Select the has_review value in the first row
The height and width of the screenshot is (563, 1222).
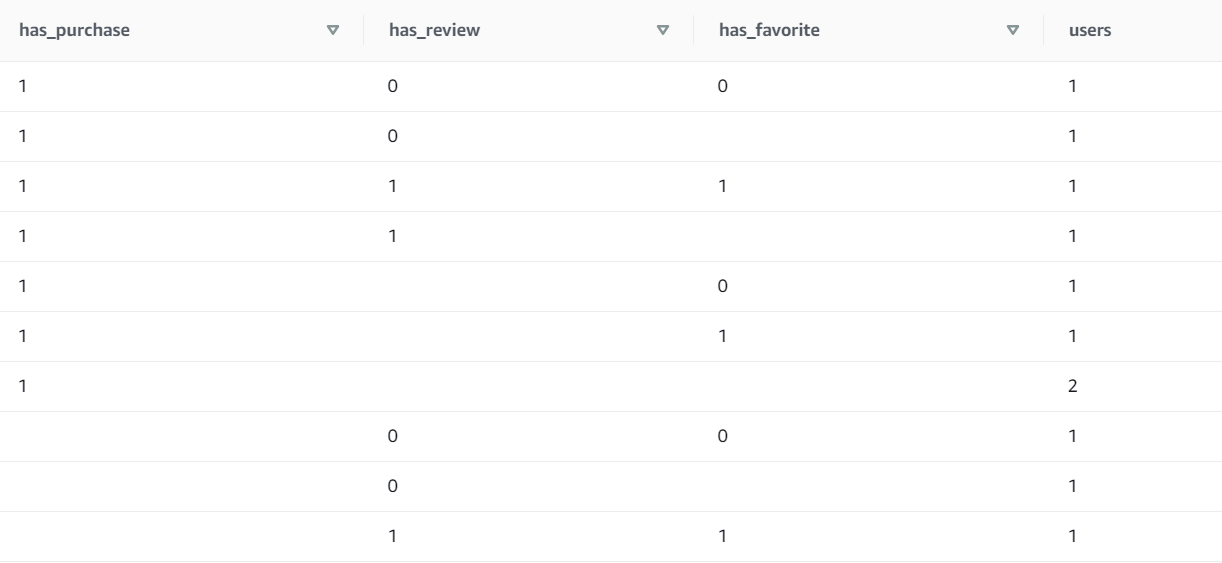tap(393, 86)
